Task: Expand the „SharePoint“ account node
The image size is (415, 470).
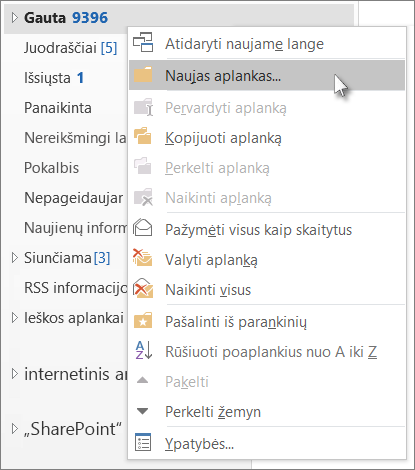Action: pos(14,428)
